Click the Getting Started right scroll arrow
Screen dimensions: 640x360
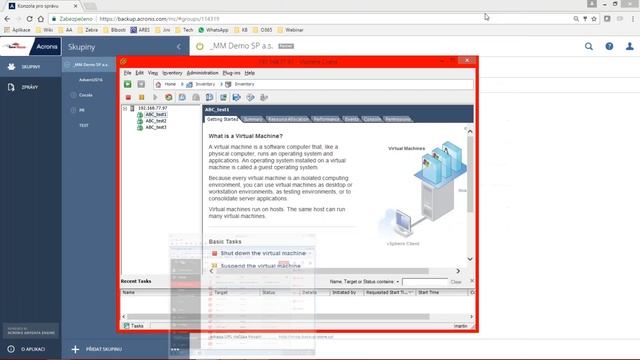[x=458, y=271]
